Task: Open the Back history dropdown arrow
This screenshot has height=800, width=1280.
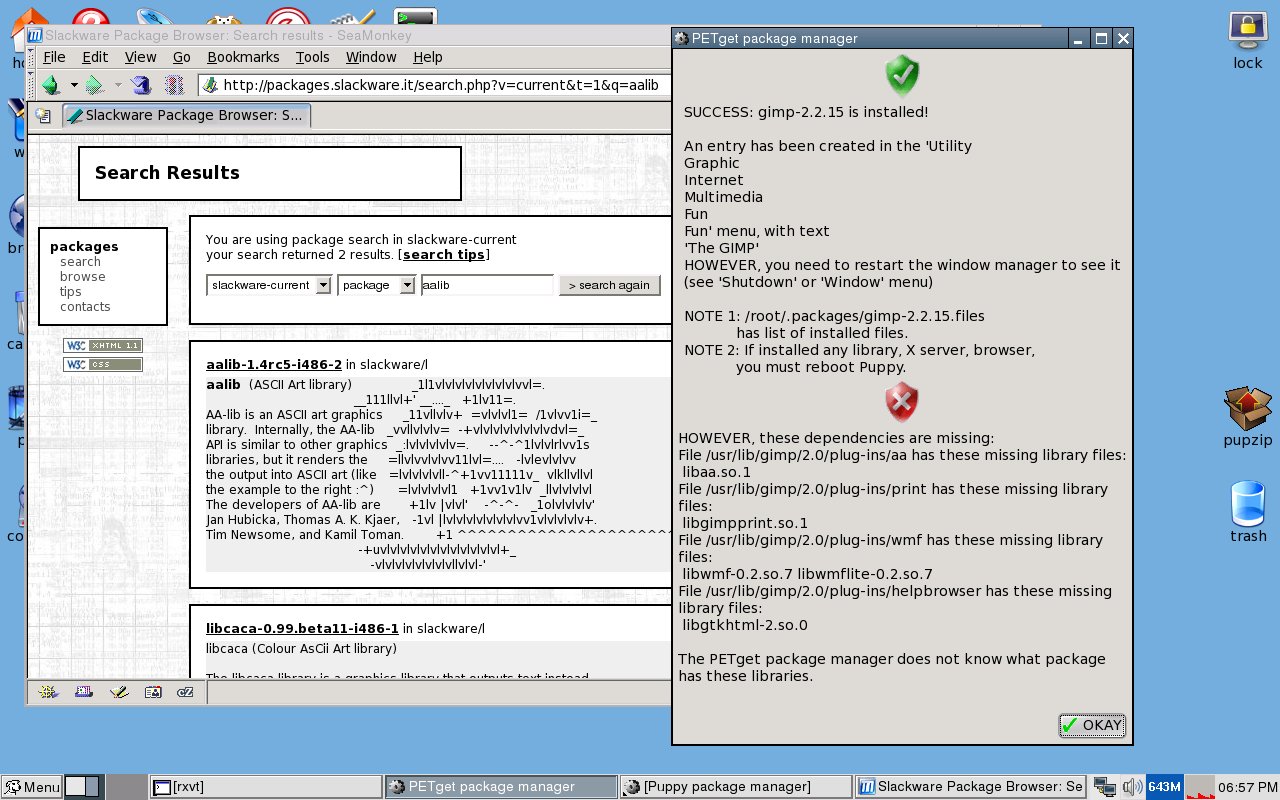Action: click(73, 85)
